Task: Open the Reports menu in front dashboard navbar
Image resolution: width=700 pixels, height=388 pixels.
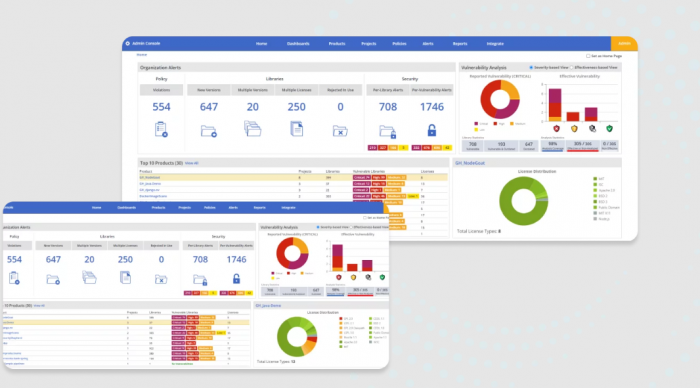Action: [x=259, y=208]
